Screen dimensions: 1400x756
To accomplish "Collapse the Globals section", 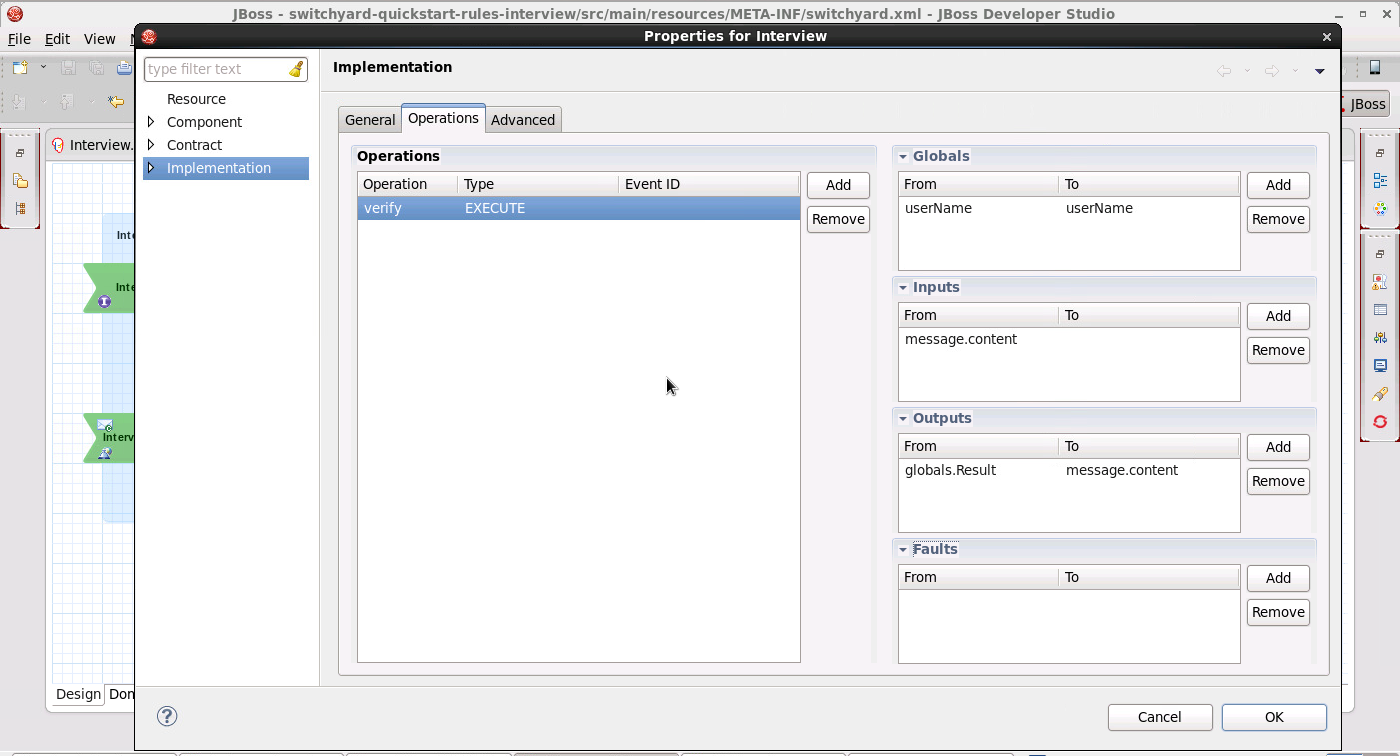I will pyautogui.click(x=903, y=157).
